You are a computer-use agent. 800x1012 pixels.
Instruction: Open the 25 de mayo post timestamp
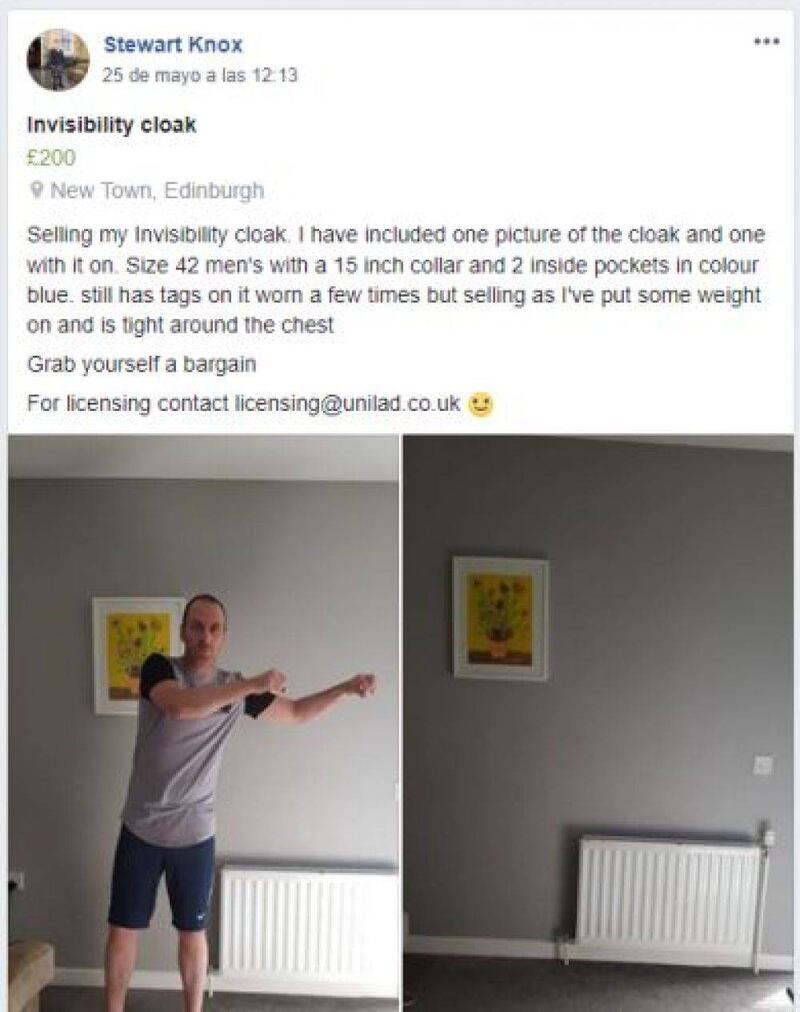[x=200, y=76]
